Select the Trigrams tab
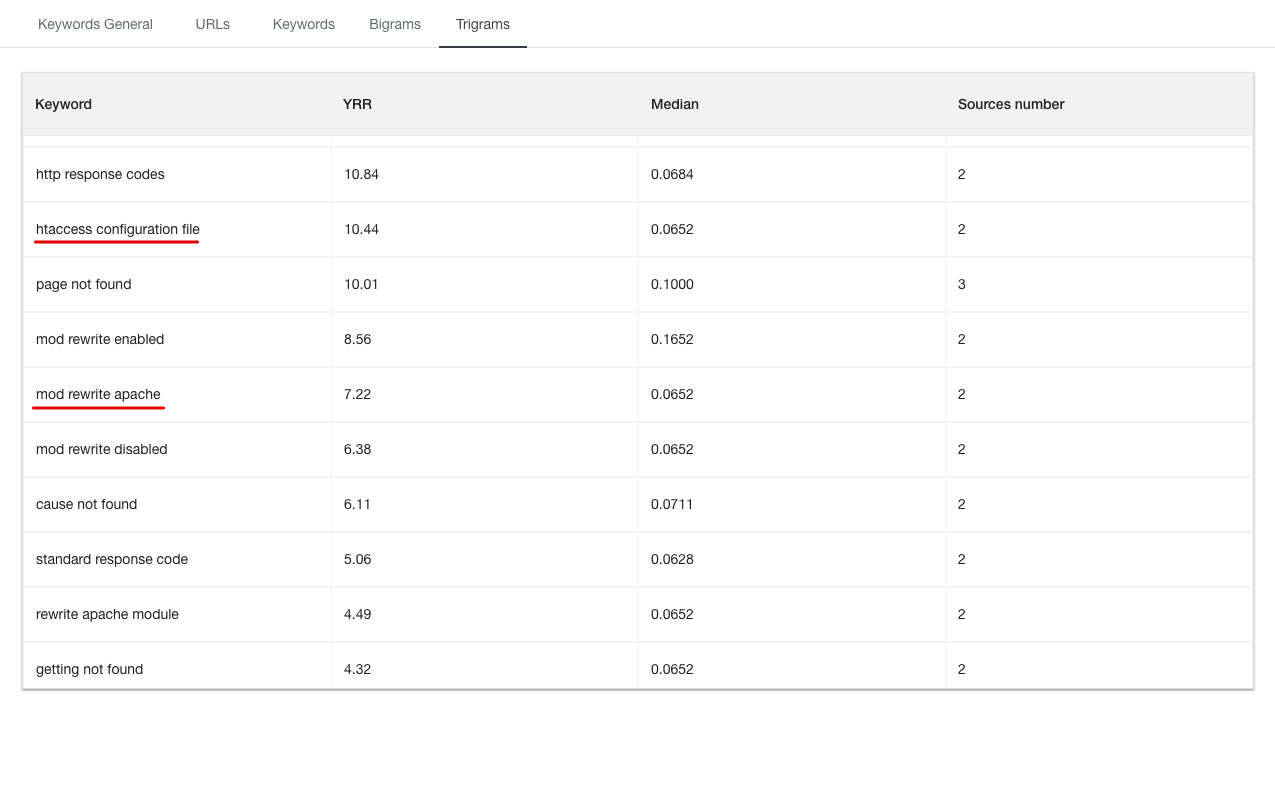 tap(483, 24)
